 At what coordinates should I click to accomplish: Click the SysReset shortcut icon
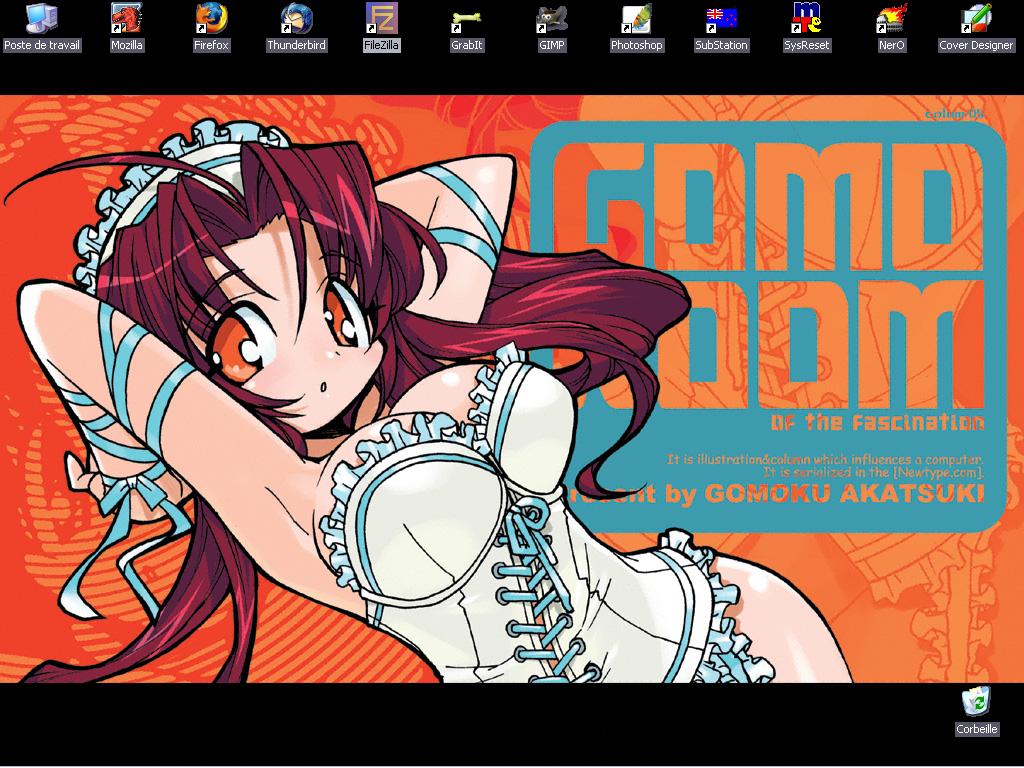point(806,18)
